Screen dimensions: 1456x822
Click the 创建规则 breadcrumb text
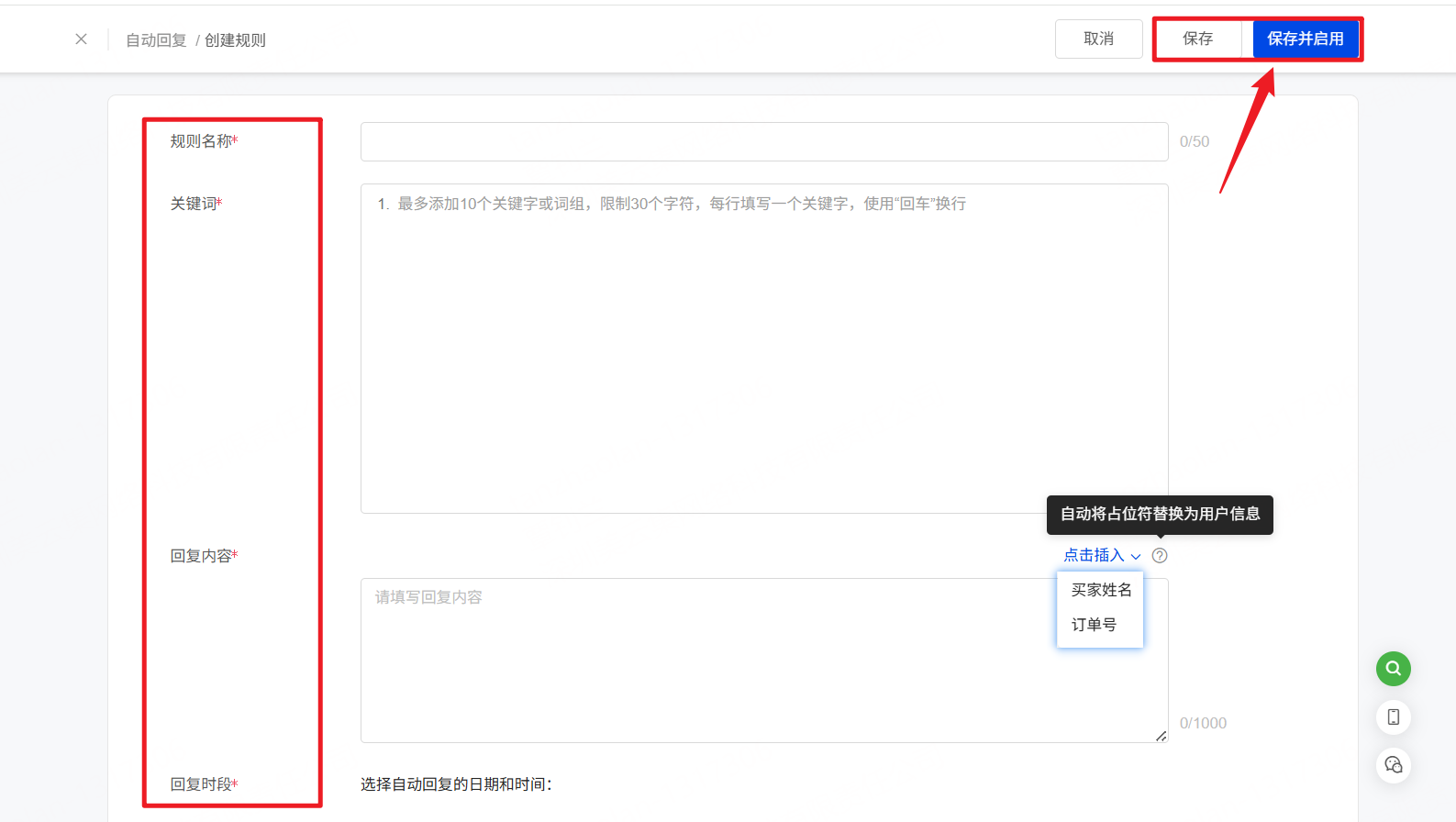coord(235,40)
